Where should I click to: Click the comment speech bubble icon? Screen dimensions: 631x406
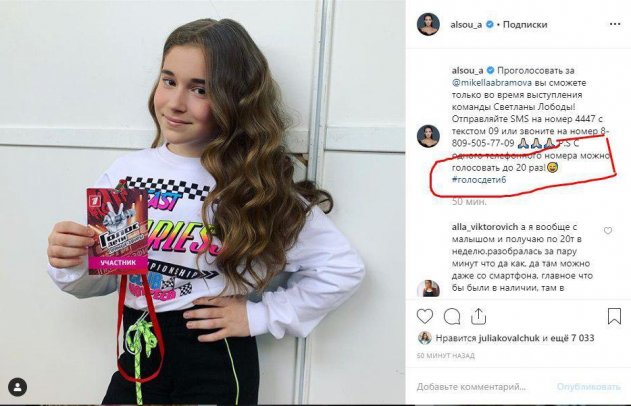[x=450, y=316]
